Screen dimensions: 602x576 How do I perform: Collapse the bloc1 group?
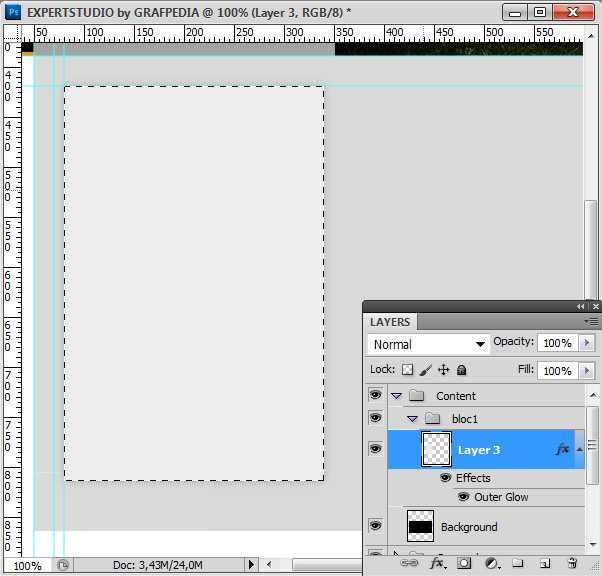pos(413,419)
